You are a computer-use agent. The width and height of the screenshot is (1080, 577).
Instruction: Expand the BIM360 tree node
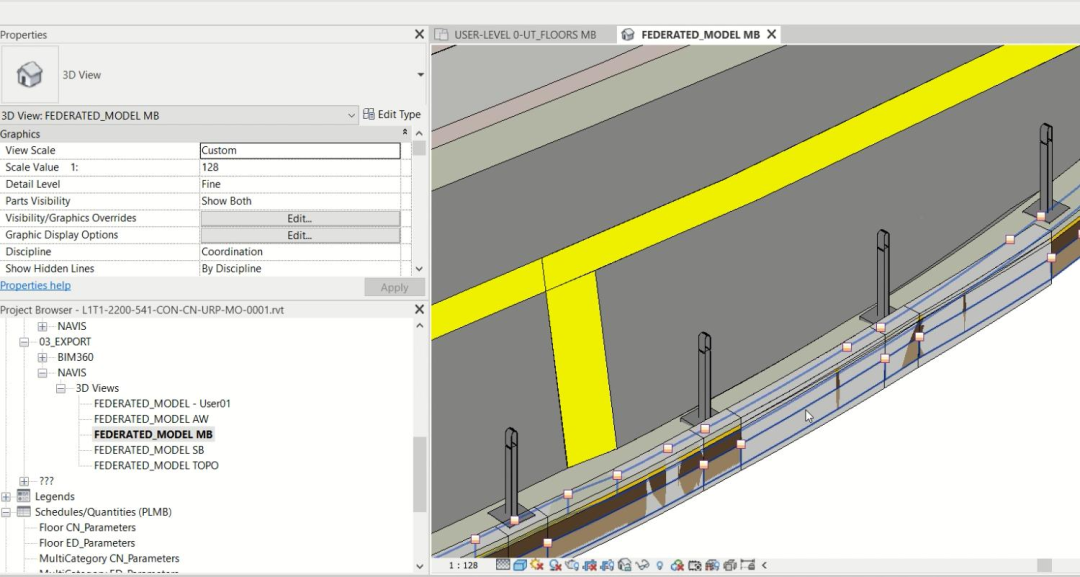pos(43,357)
